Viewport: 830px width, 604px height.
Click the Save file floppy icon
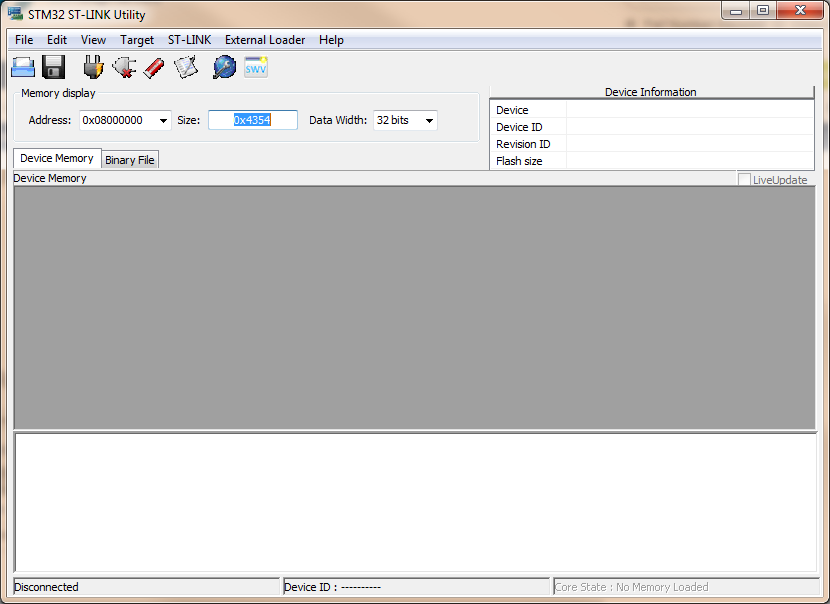coord(53,67)
